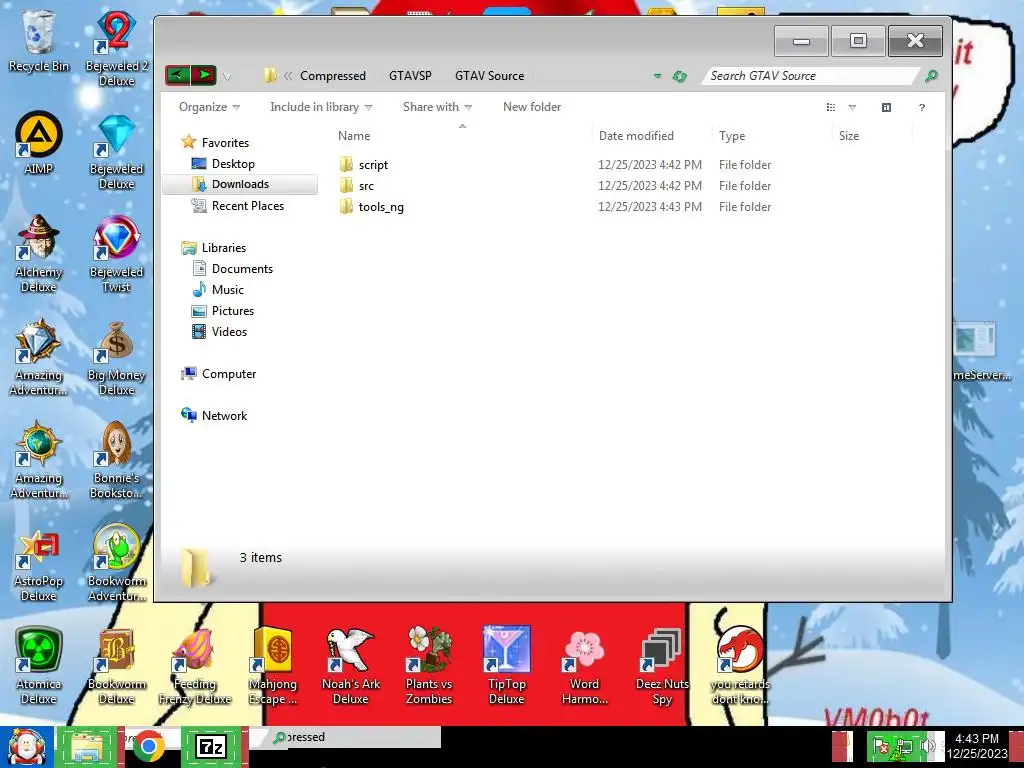Click Compressed in the address breadcrumb

tap(332, 76)
